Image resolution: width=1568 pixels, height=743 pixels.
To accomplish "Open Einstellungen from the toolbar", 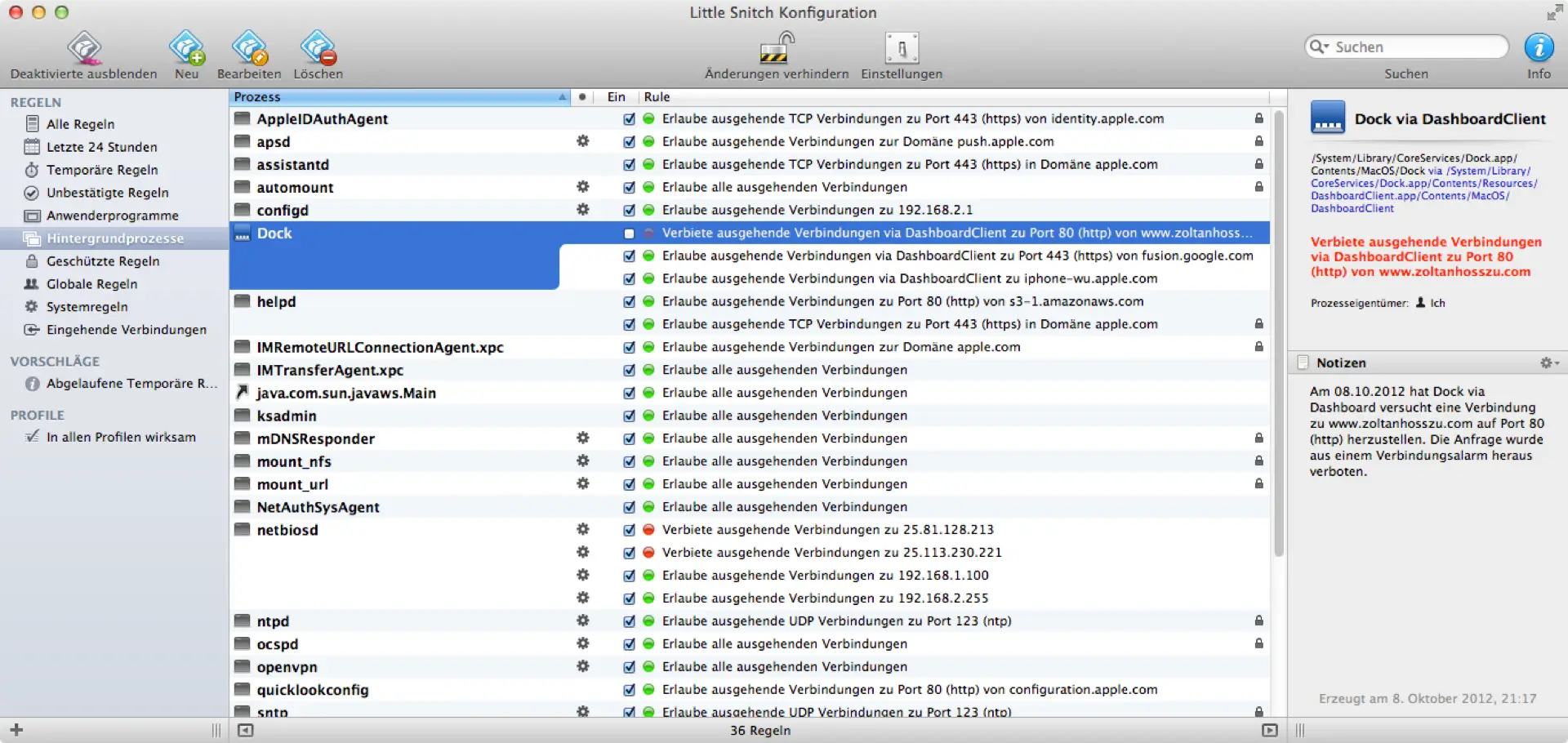I will click(902, 48).
